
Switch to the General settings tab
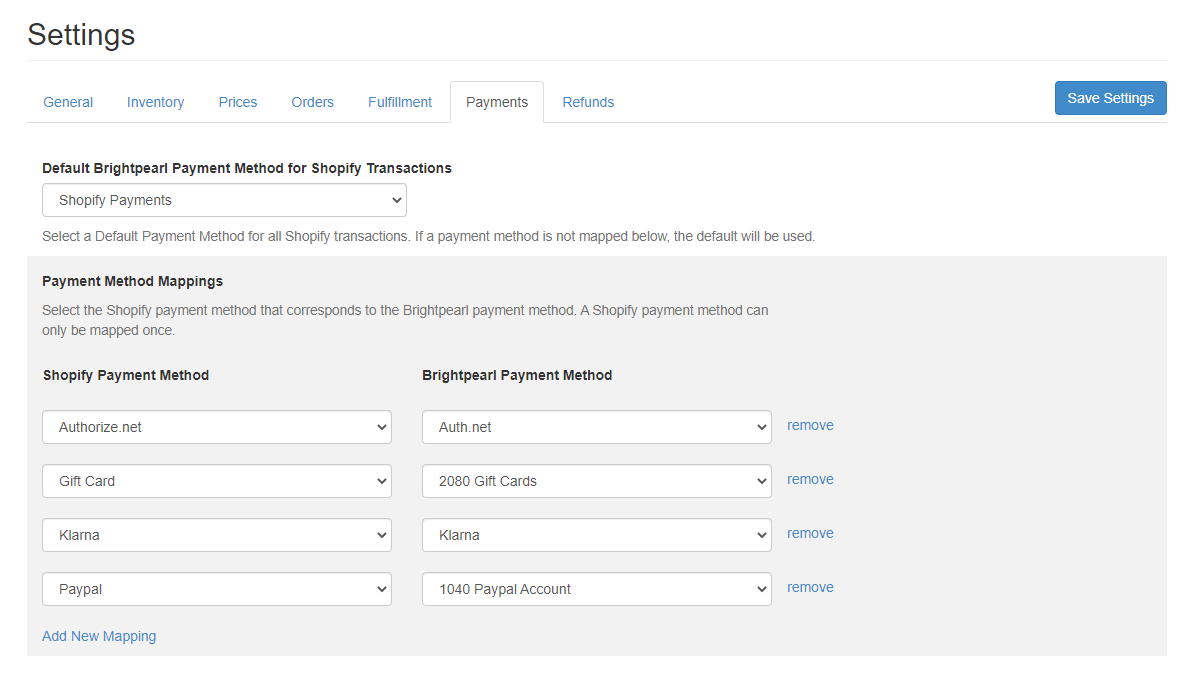(x=68, y=102)
